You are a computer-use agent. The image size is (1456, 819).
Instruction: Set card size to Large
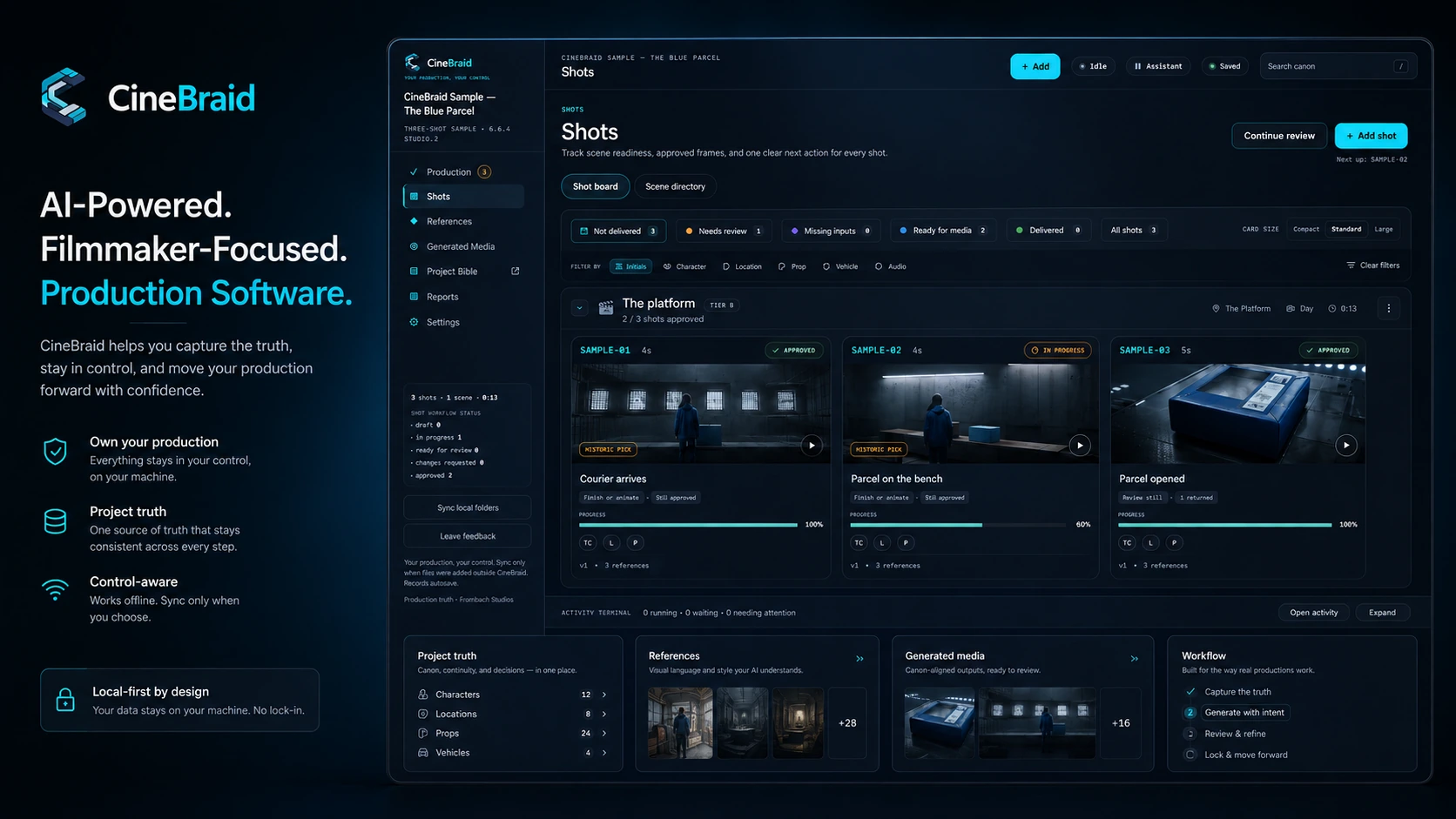1384,230
